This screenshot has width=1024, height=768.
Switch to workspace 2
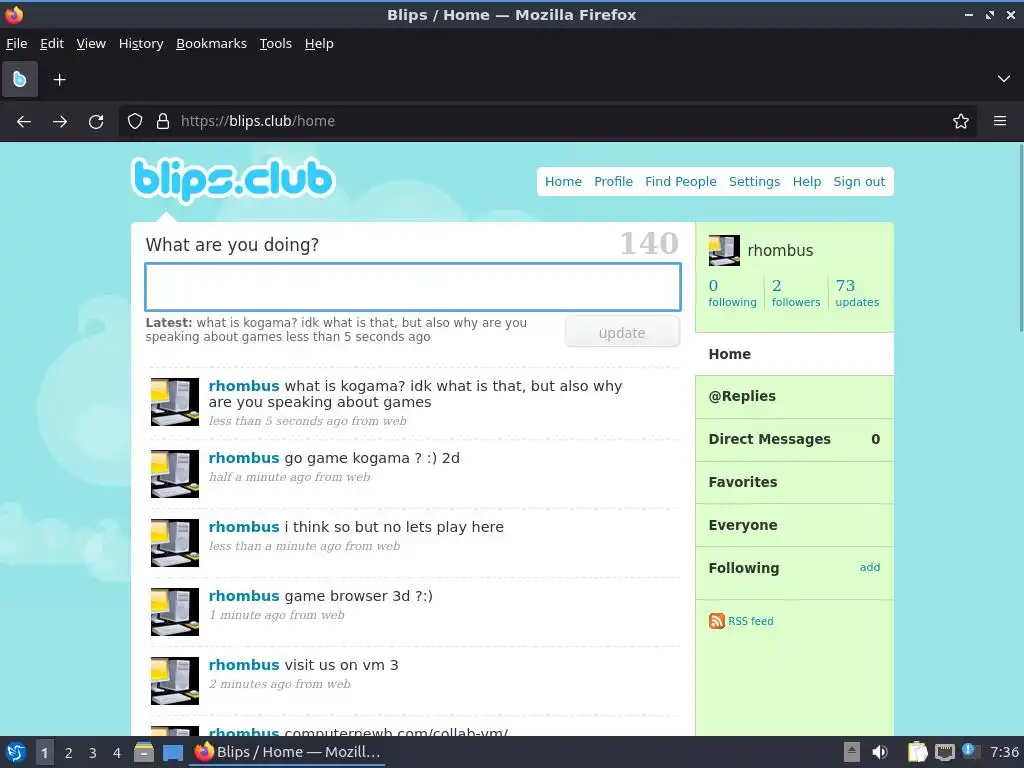(x=69, y=753)
